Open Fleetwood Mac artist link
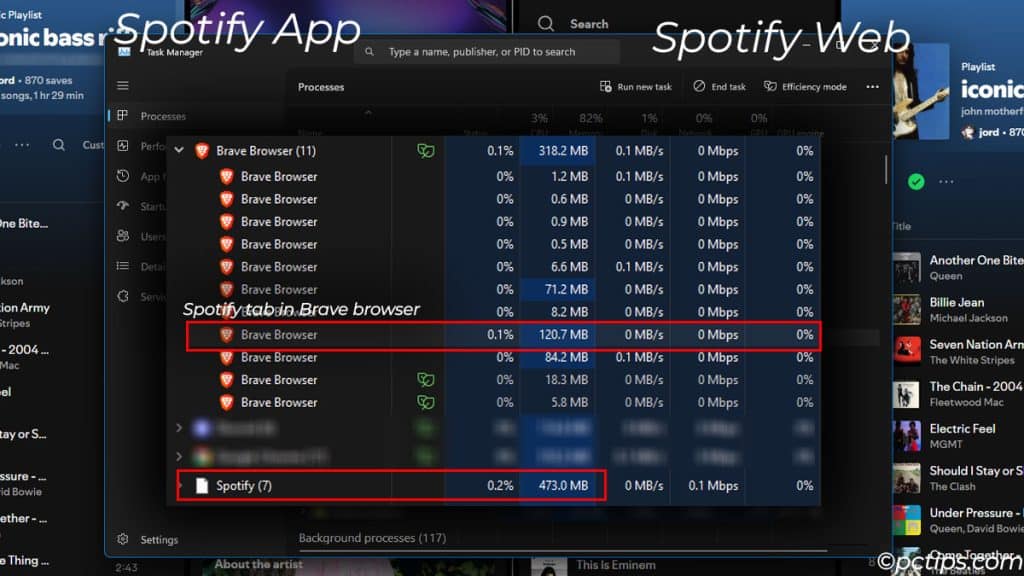 (x=967, y=402)
